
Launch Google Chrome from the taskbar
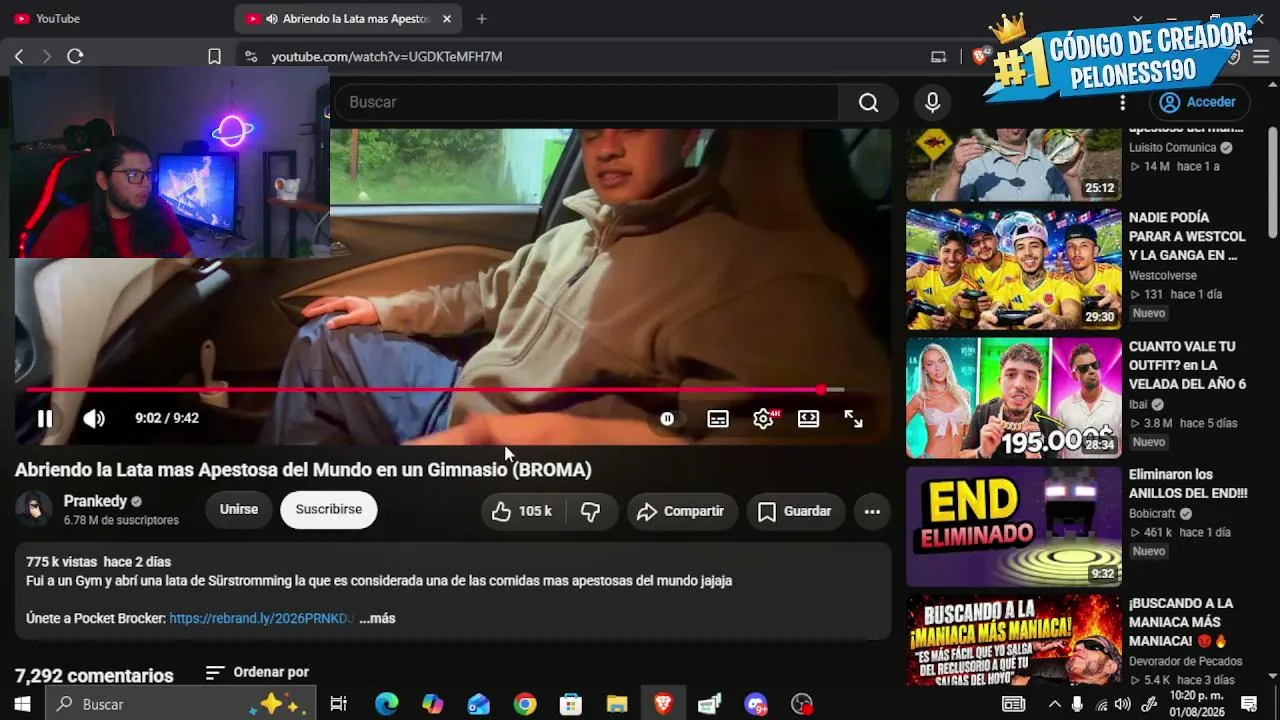(525, 705)
